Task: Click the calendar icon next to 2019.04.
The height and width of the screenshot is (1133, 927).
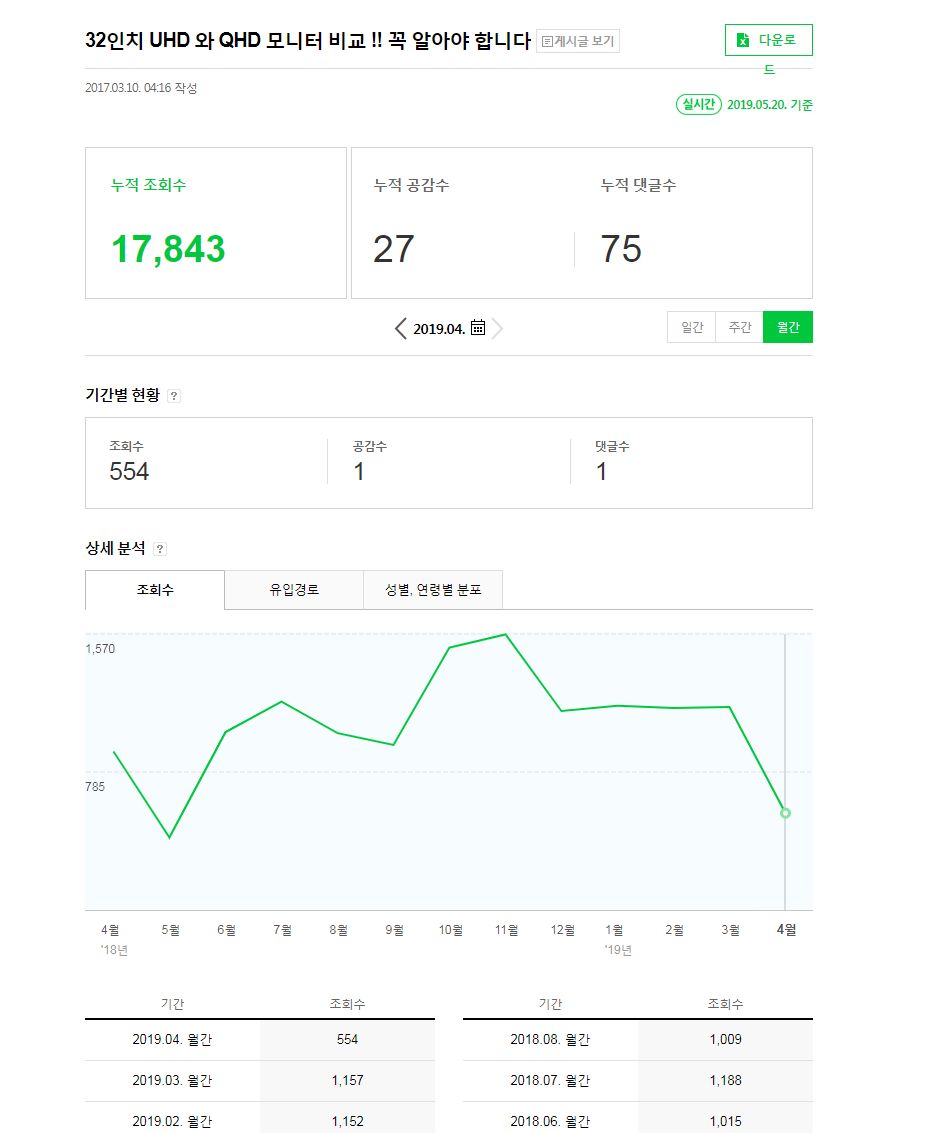Action: [478, 328]
